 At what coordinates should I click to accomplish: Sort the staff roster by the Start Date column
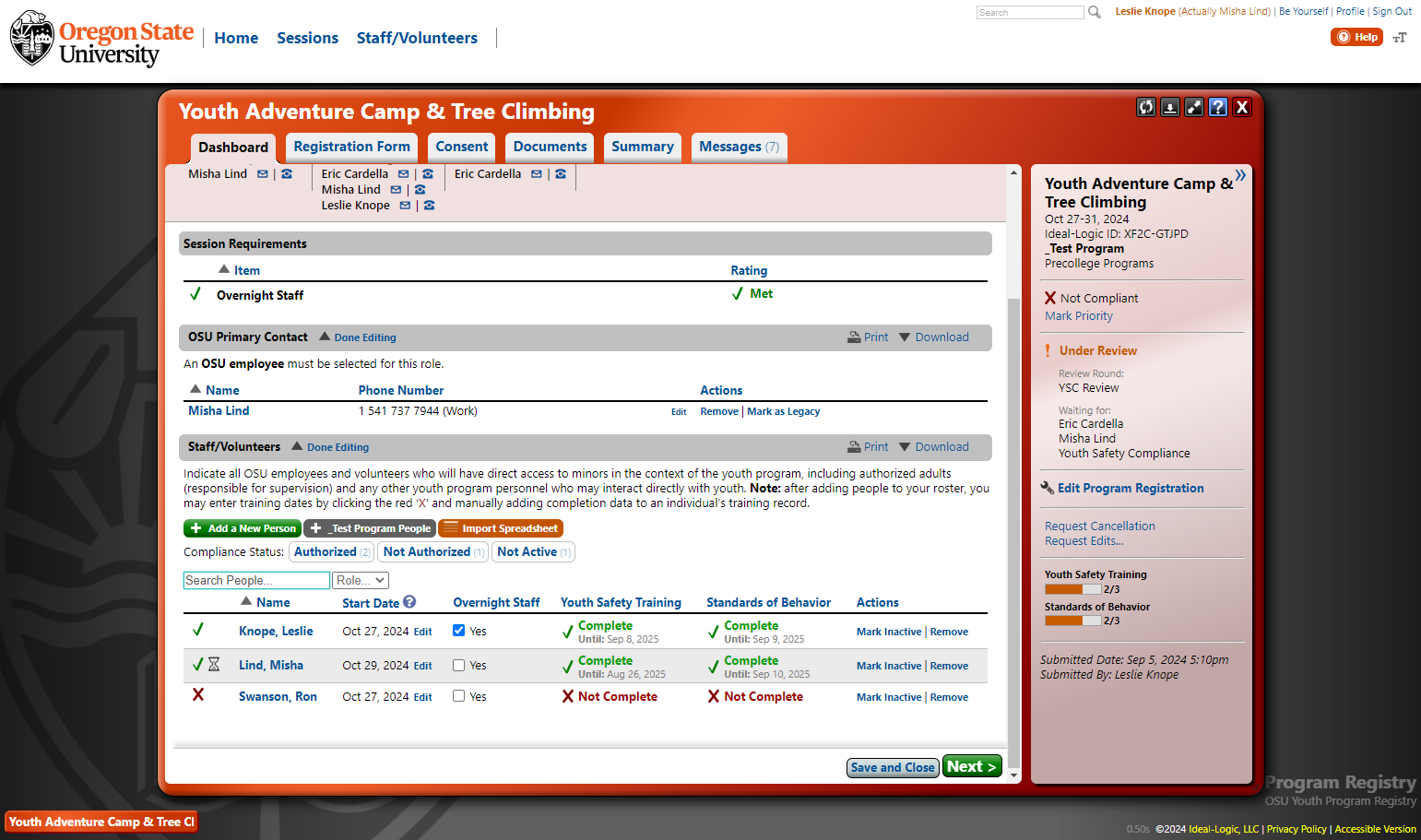371,604
